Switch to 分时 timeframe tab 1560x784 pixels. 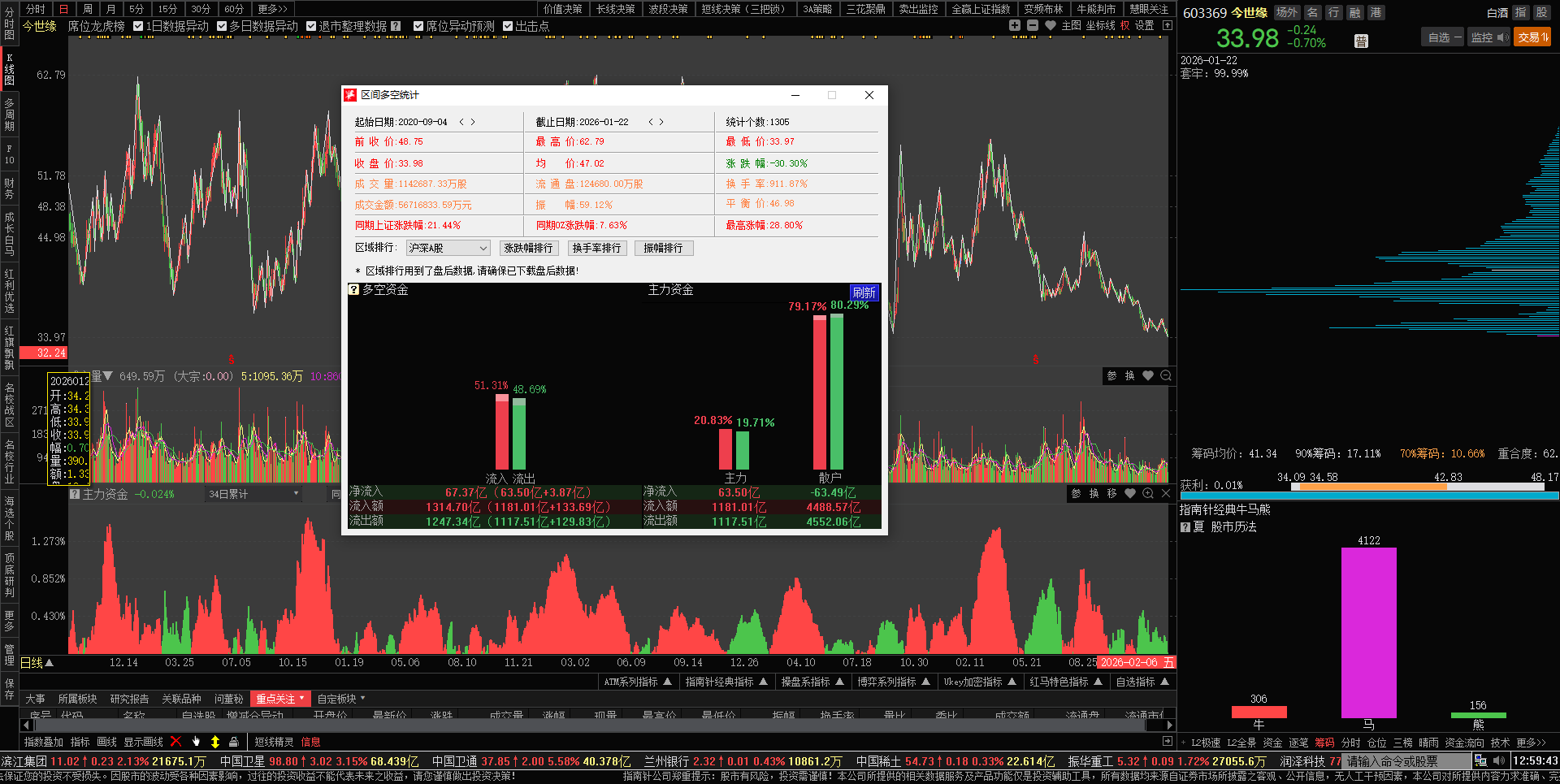tap(35, 9)
